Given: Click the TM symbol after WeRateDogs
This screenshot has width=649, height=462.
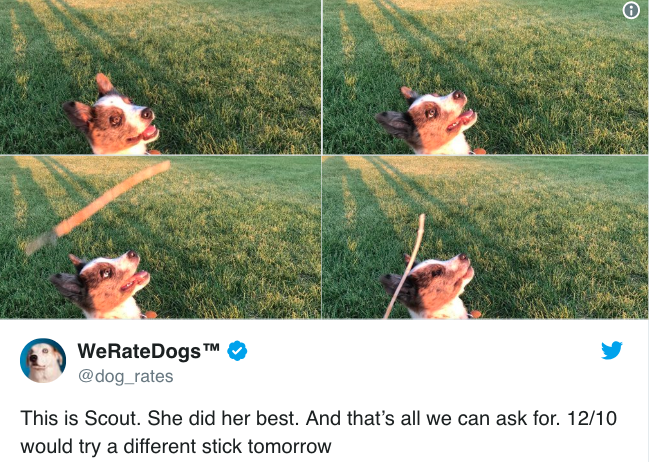Looking at the screenshot, I should (211, 347).
